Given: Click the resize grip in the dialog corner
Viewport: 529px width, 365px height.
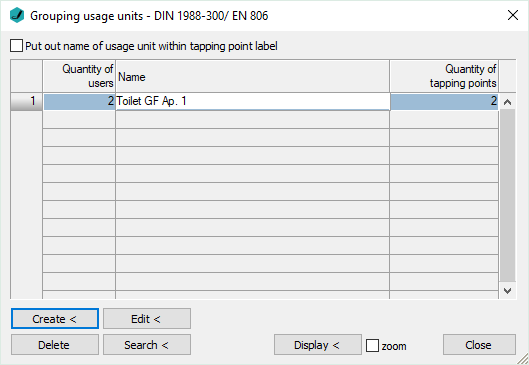Looking at the screenshot, I should tap(523, 359).
